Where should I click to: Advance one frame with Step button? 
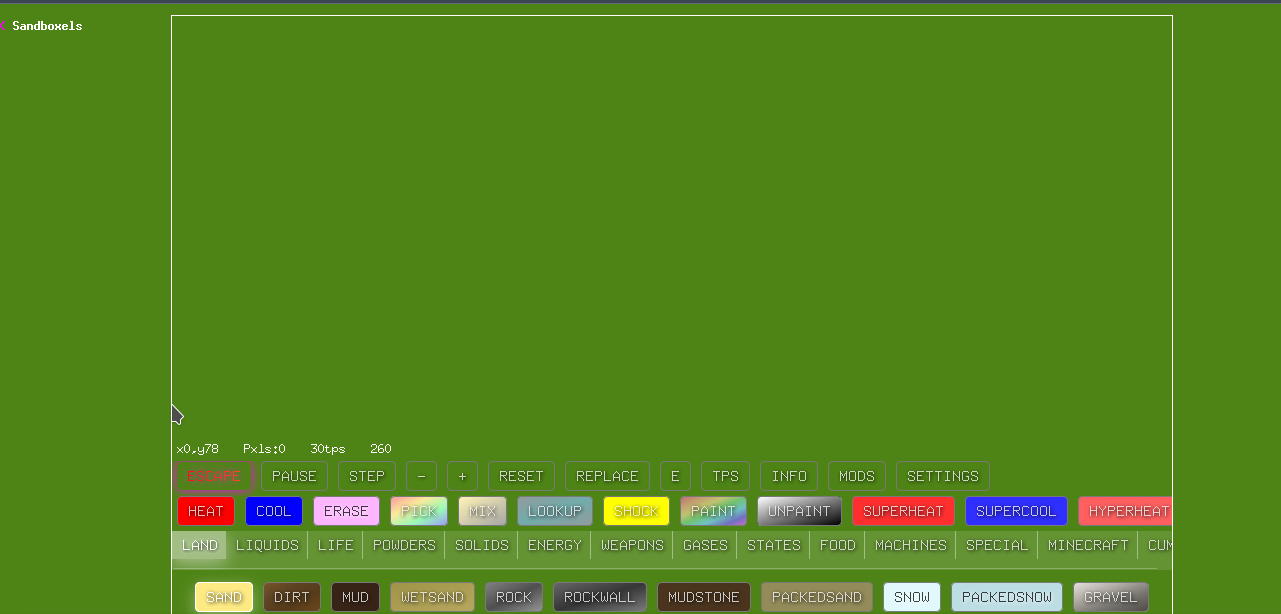(367, 476)
